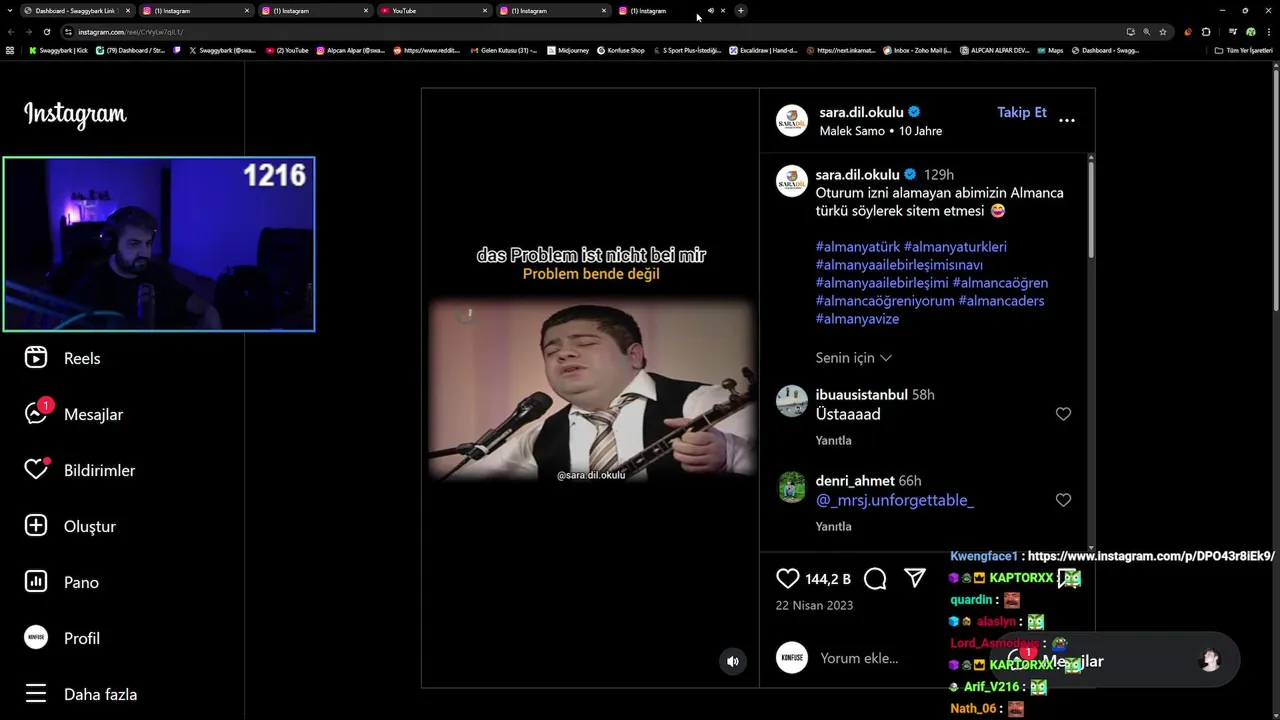This screenshot has height=720, width=1280.
Task: Click the Takip Et follow button
Action: 1022,112
